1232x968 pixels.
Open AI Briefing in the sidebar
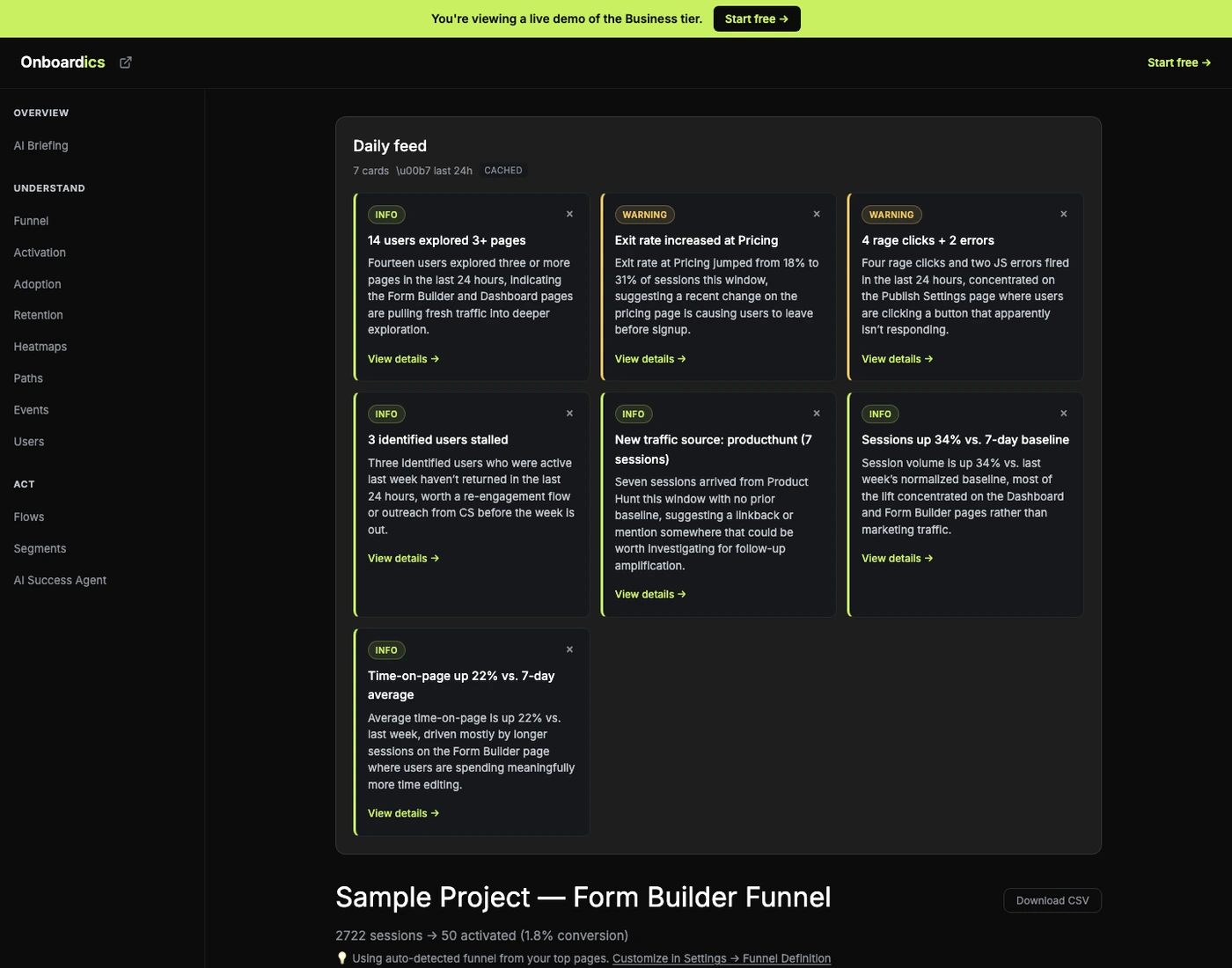tap(40, 145)
